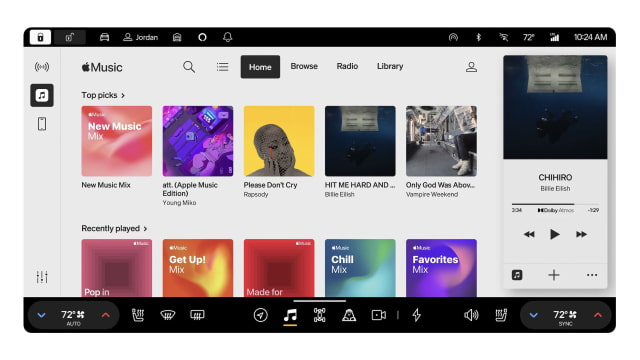Open the drone-shaped icon in dock
The width and height of the screenshot is (640, 360).
tap(320, 315)
